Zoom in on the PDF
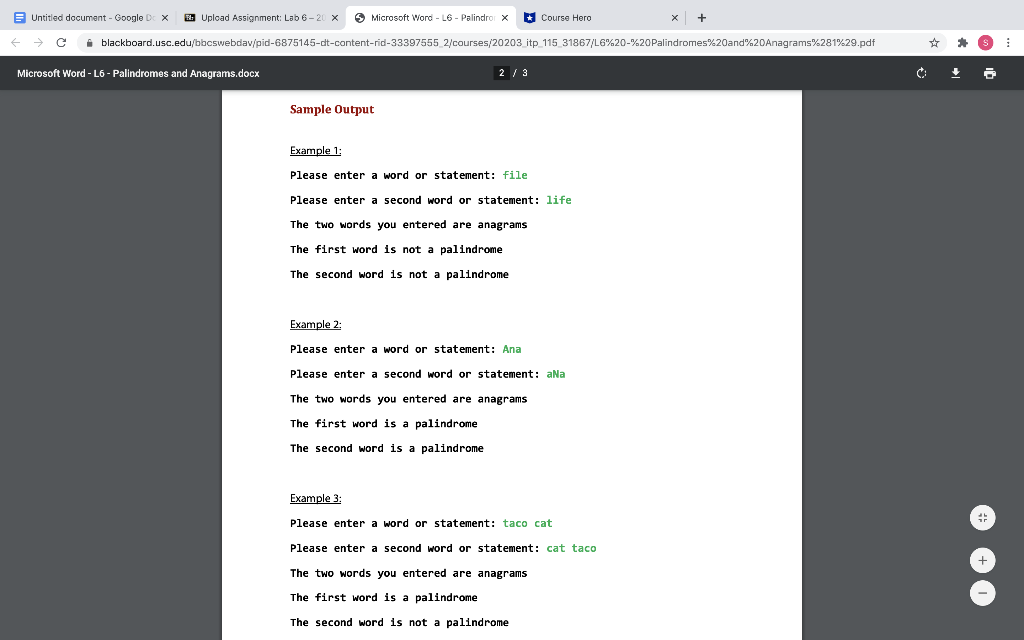1024x640 pixels. [982, 560]
